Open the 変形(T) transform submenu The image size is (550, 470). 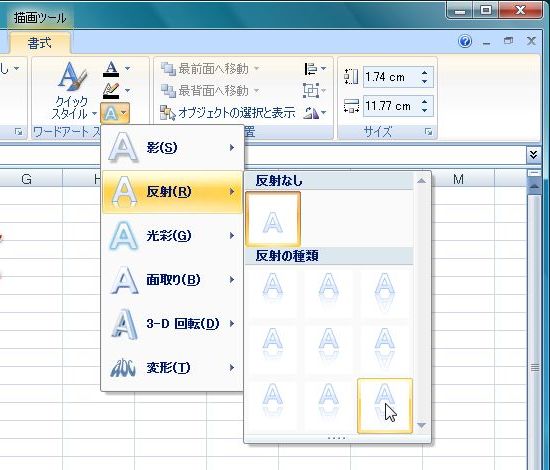tap(172, 368)
